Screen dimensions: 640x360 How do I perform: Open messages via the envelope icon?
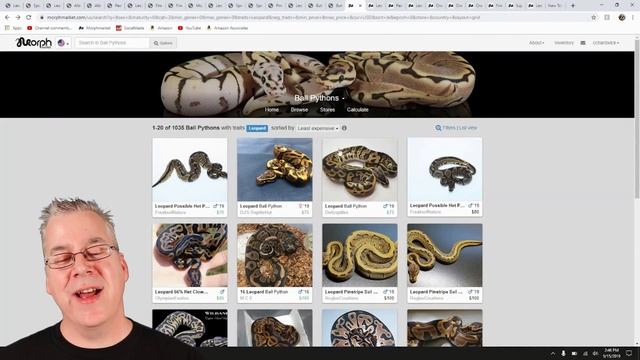tap(583, 43)
